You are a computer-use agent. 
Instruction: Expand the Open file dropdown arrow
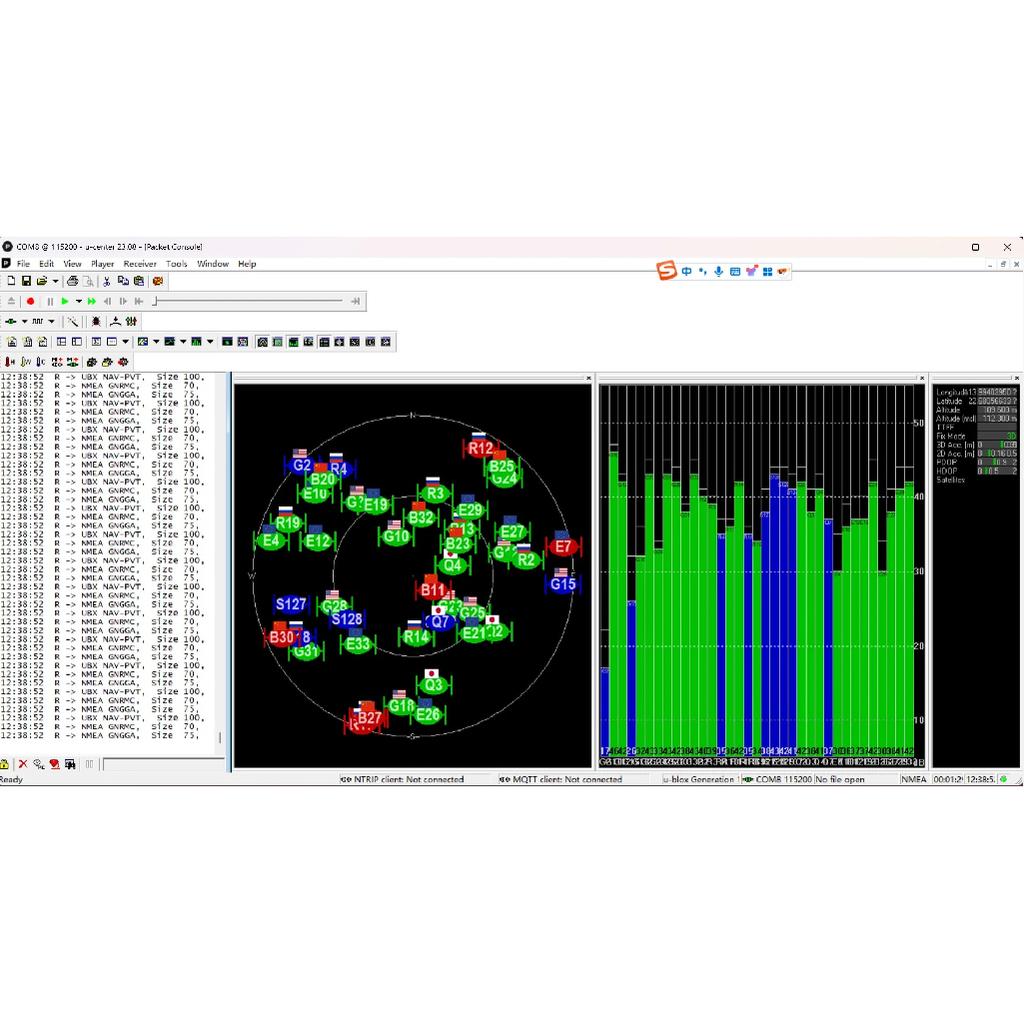56,281
